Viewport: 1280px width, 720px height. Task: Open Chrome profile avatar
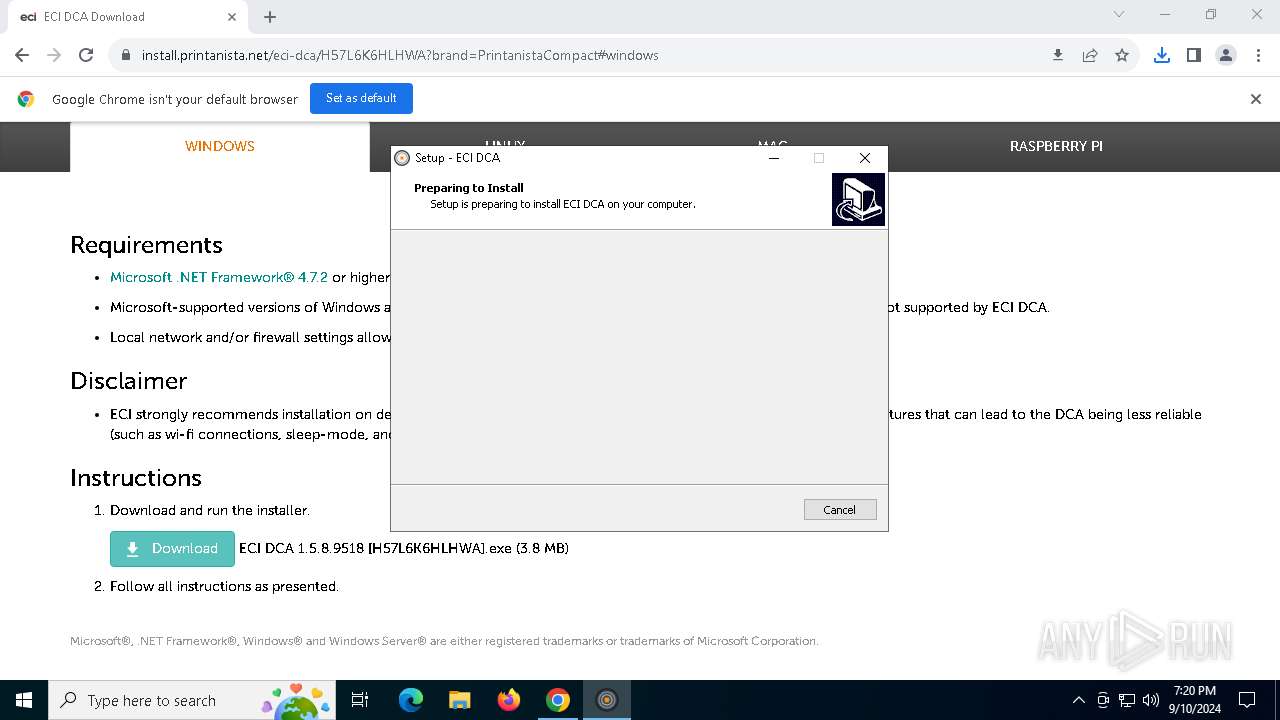(1226, 55)
